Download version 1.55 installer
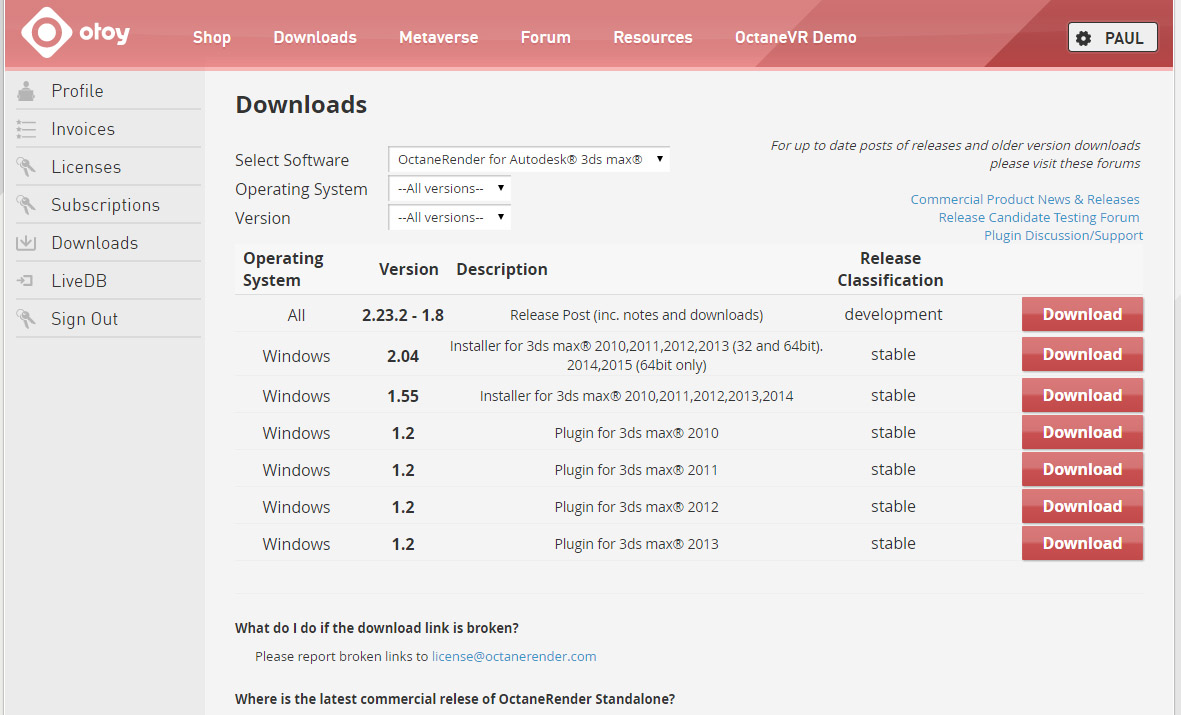Screen dimensions: 1181x715 (1082, 395)
